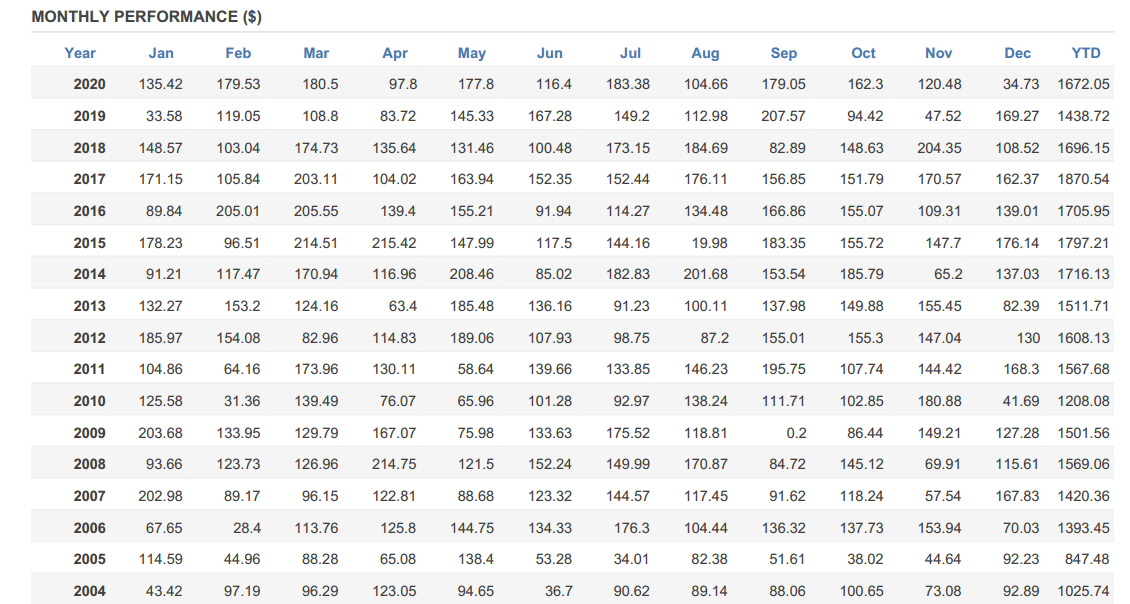Screen dimensions: 1130x604
Task: Click the Feb column header
Action: 238,53
